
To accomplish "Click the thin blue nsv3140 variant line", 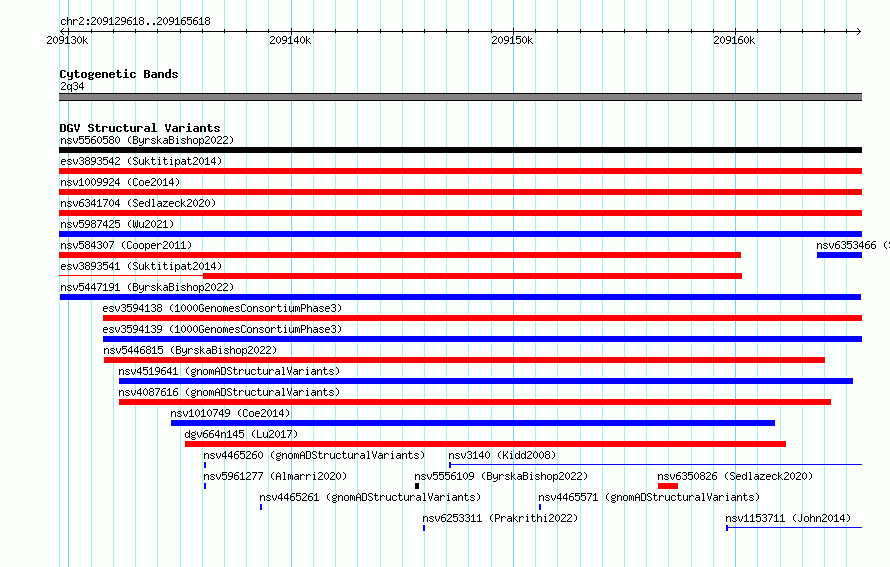I will click(656, 465).
